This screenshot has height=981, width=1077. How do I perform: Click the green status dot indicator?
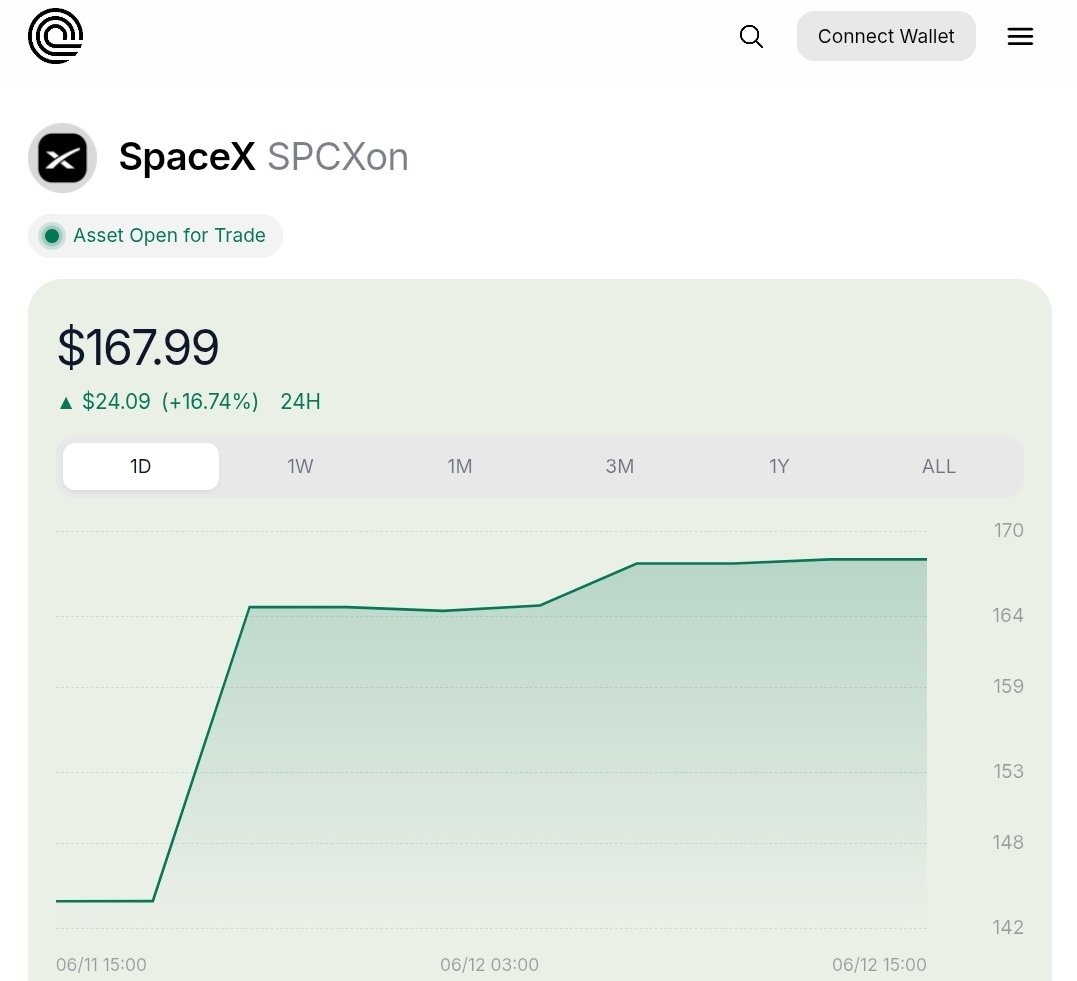point(52,236)
